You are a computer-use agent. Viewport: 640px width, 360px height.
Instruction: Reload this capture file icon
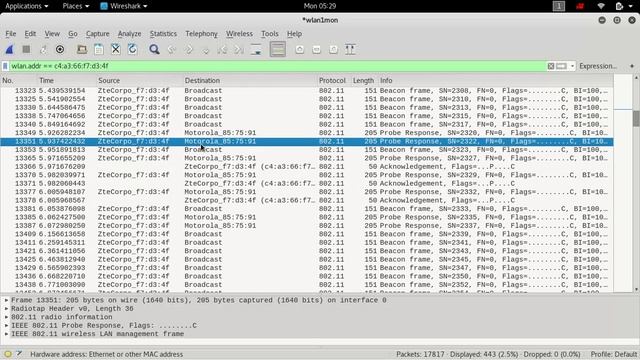point(133,49)
